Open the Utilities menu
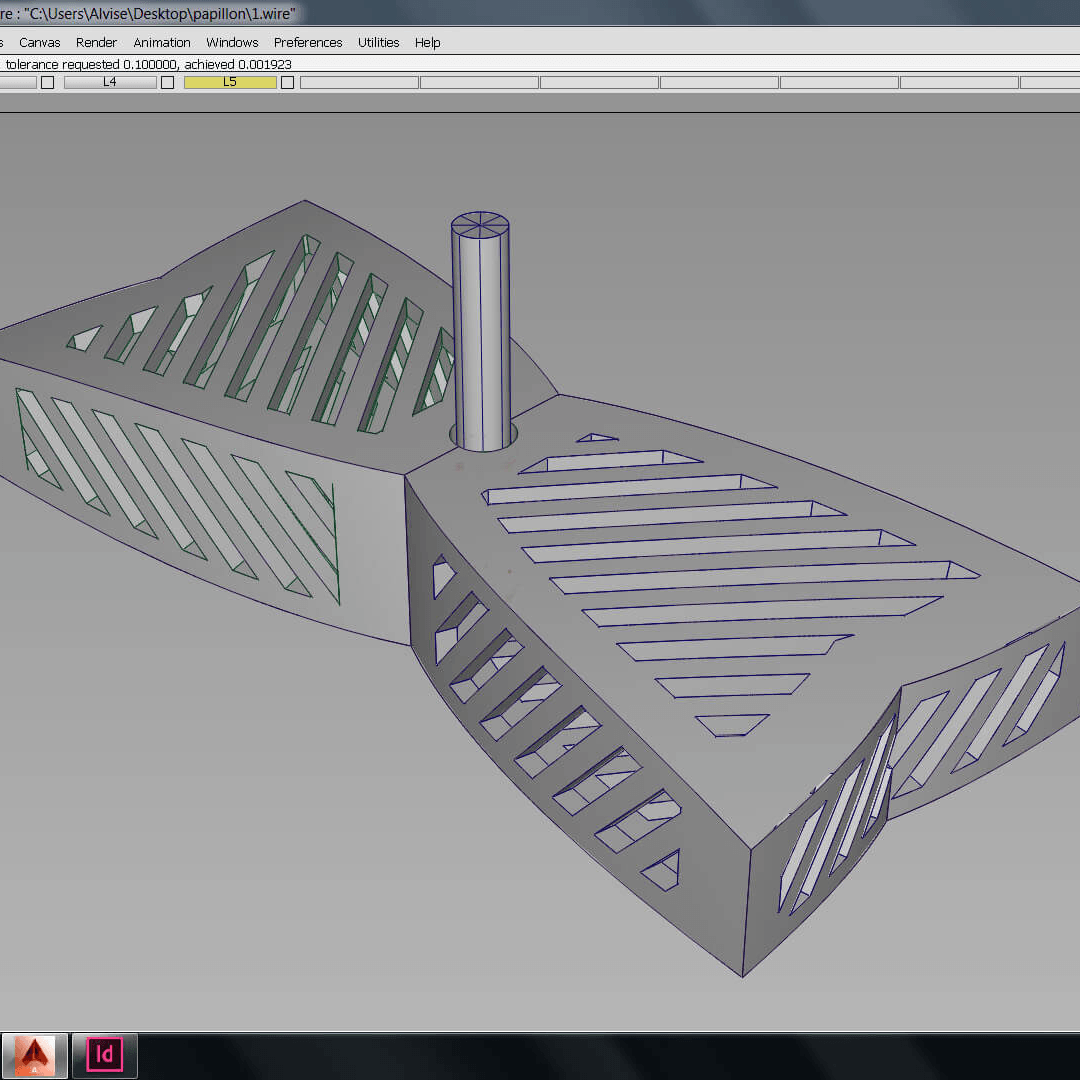This screenshot has width=1080, height=1080. tap(378, 42)
